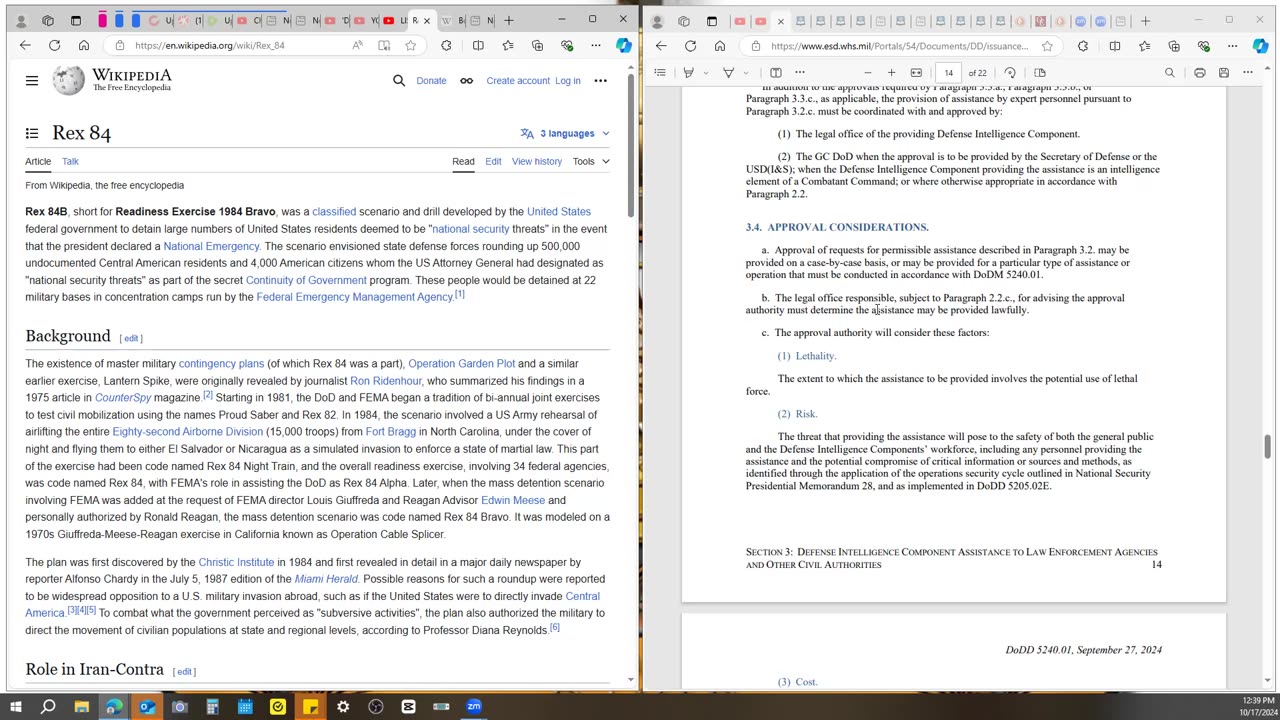Open Copilot in the Wikipedia browser window
Image resolution: width=1280 pixels, height=720 pixels.
623,45
